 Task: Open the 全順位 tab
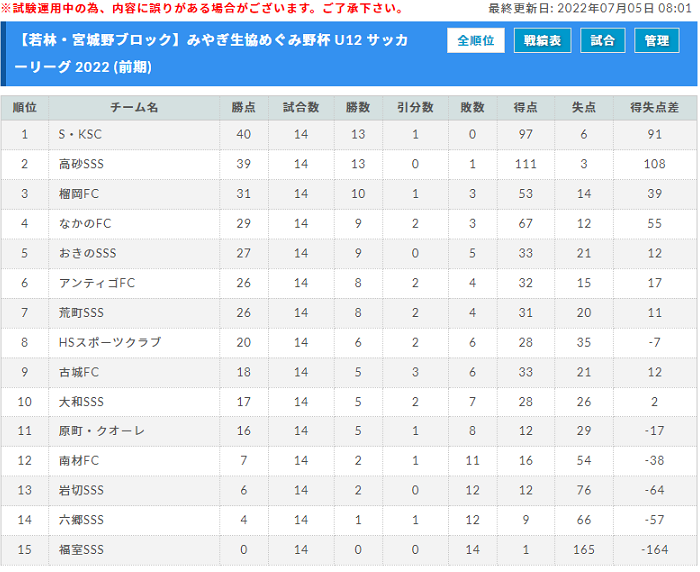click(475, 41)
